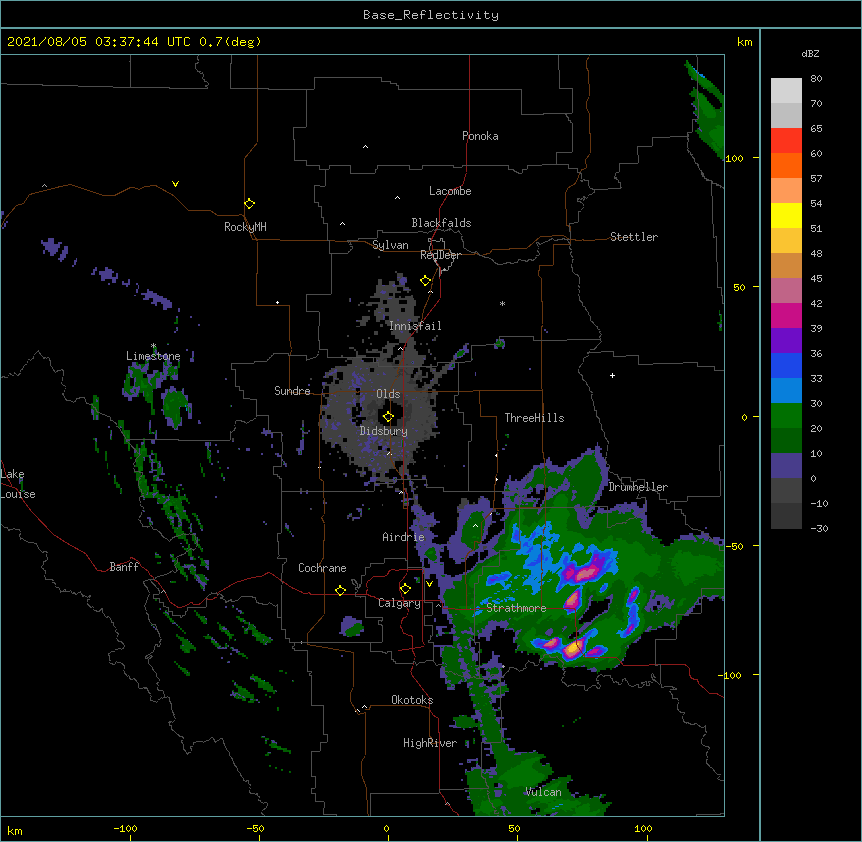Click the yellow V marker east of Calgary
Screen dimensions: 862x842
pyautogui.click(x=429, y=584)
